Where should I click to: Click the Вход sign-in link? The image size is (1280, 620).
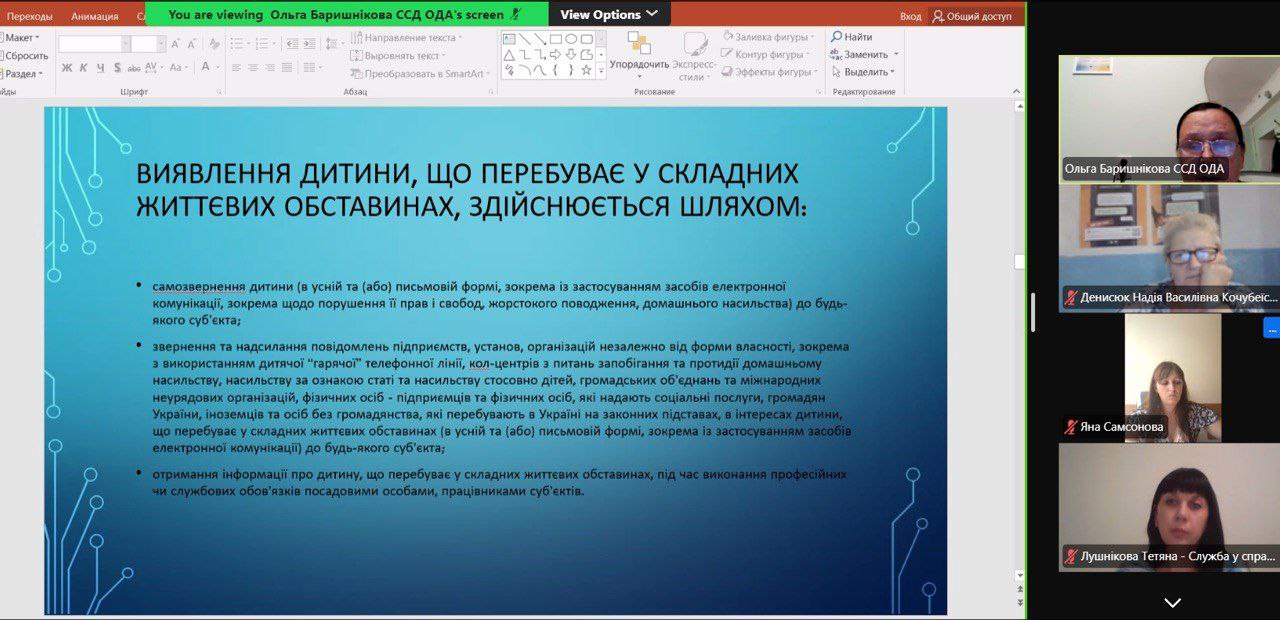tap(910, 16)
